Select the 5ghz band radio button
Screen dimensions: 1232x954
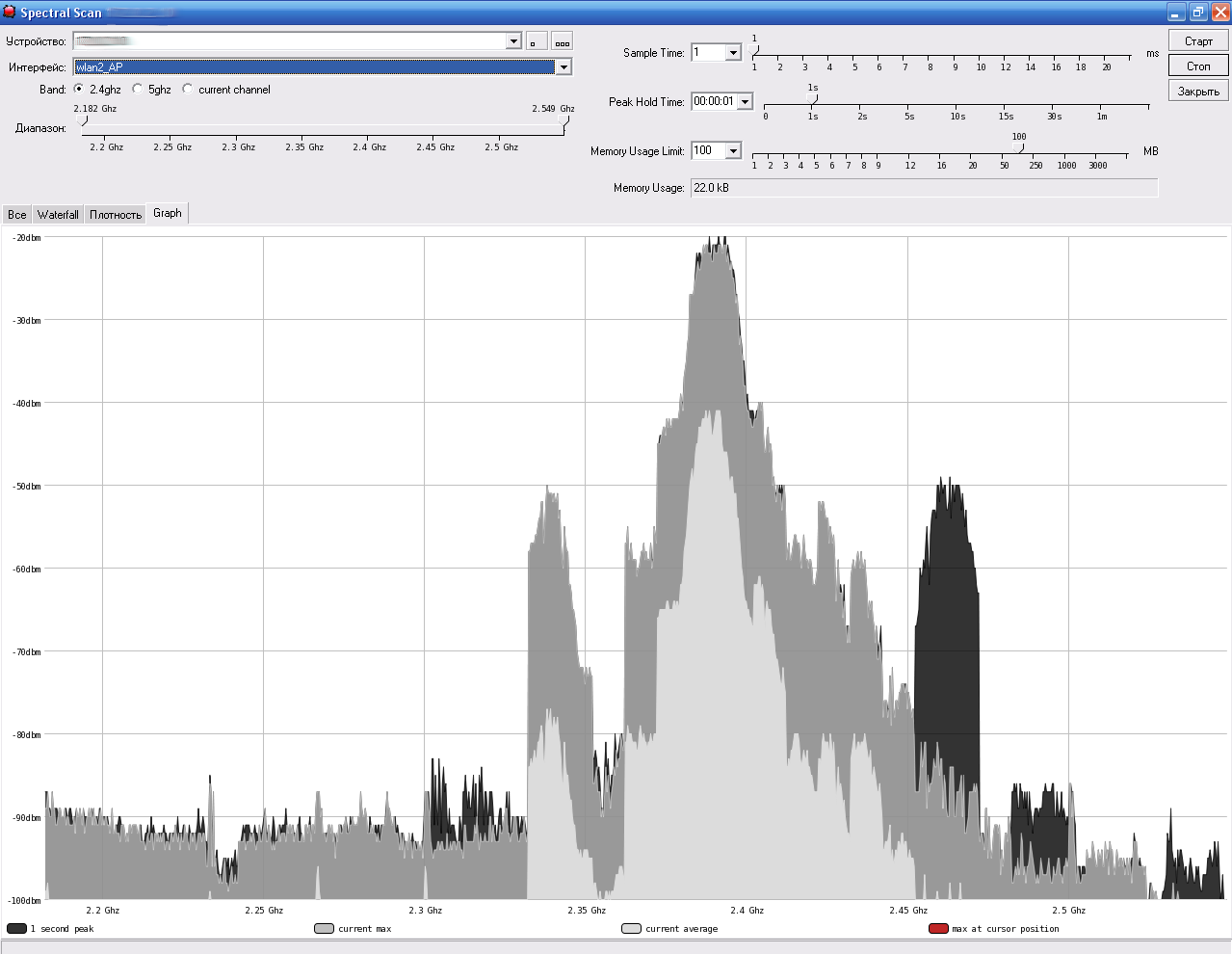[138, 90]
